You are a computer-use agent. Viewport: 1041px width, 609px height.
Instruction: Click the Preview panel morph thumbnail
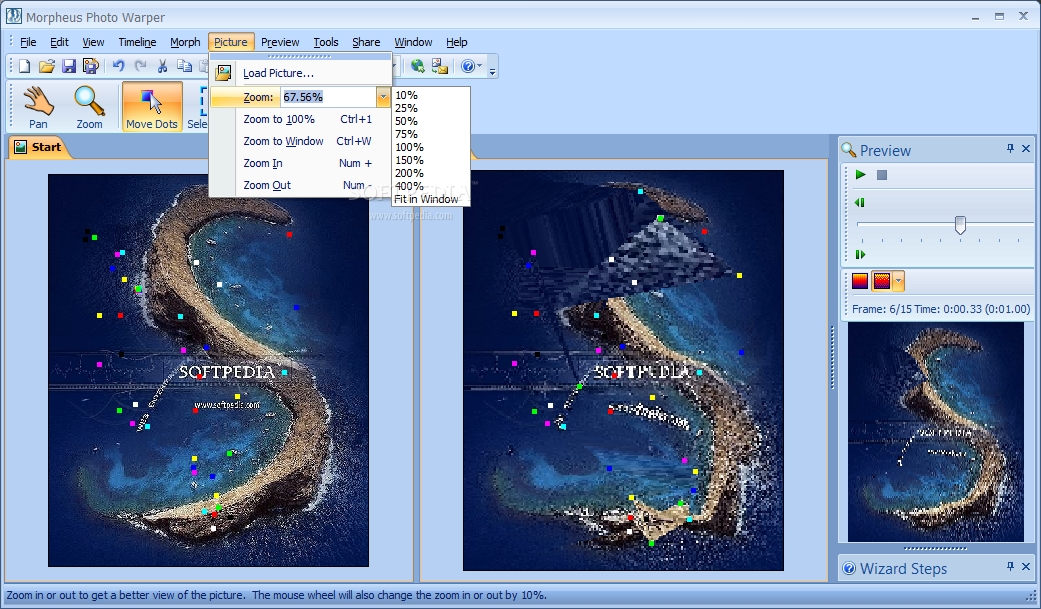tap(936, 432)
